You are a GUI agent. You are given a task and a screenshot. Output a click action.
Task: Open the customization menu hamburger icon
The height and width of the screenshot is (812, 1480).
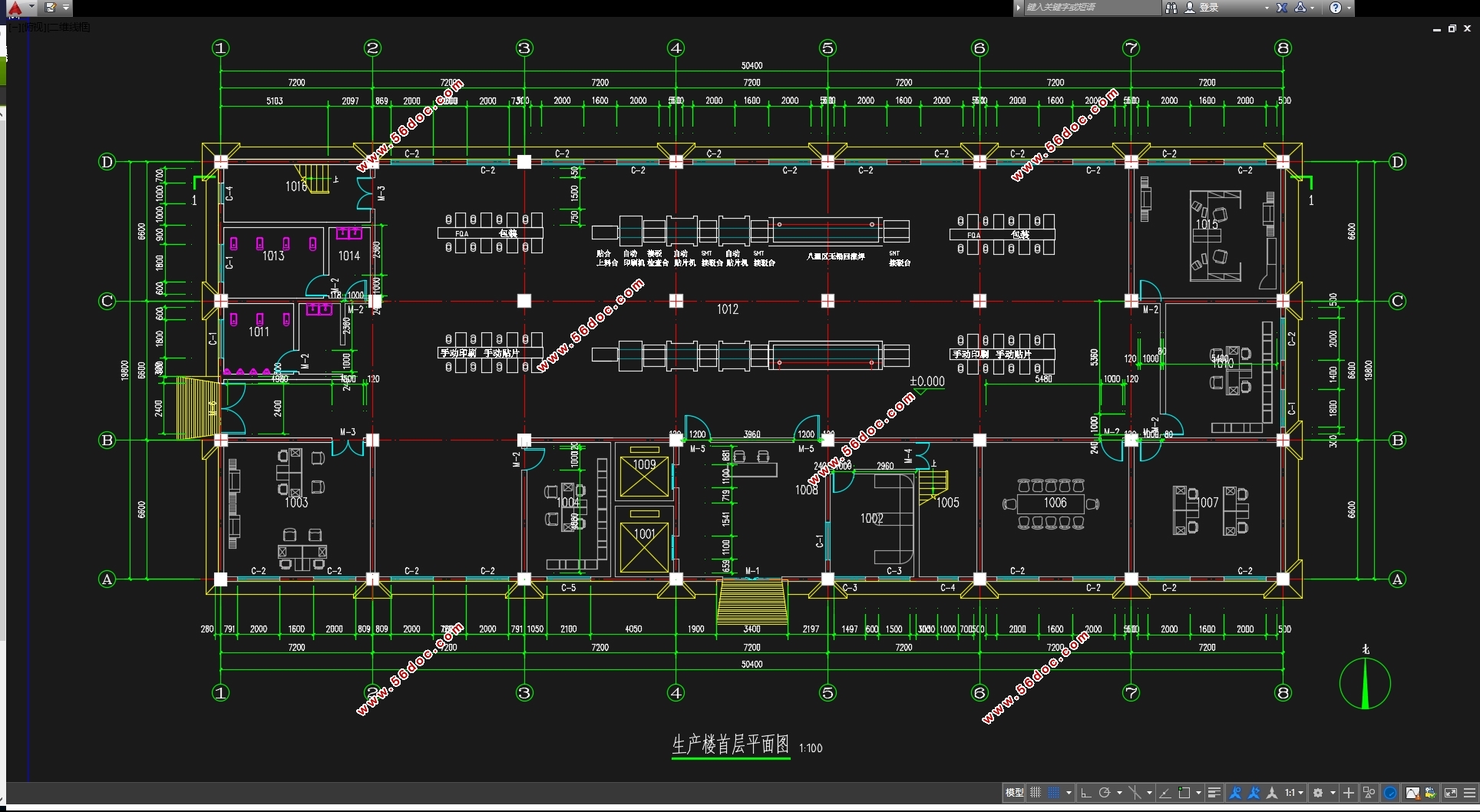tap(1469, 793)
